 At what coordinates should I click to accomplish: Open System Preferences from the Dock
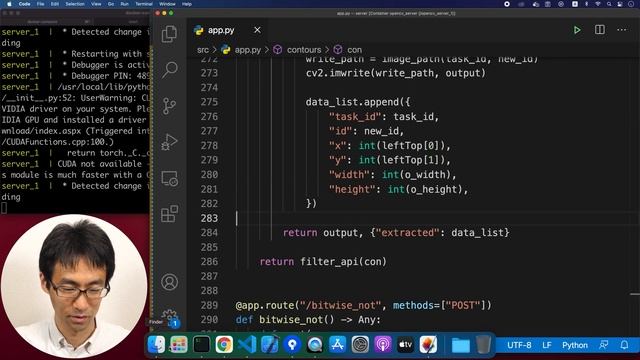click(360, 344)
